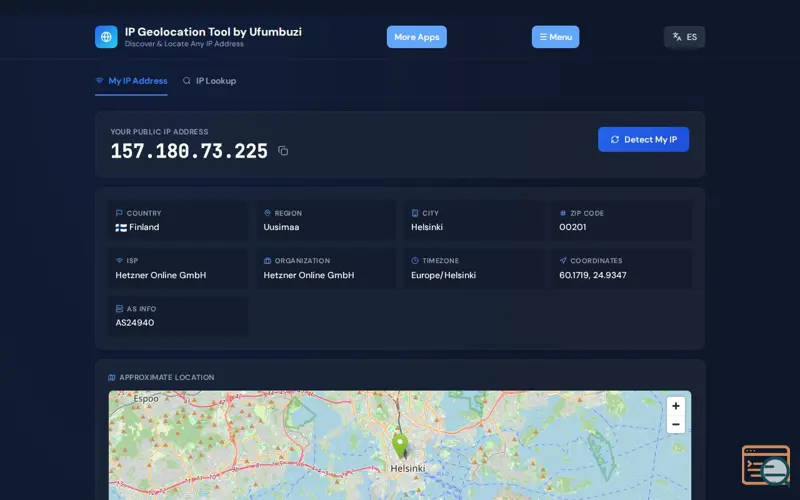Click the pin icon beside Region label
Image resolution: width=800 pixels, height=500 pixels.
267,213
